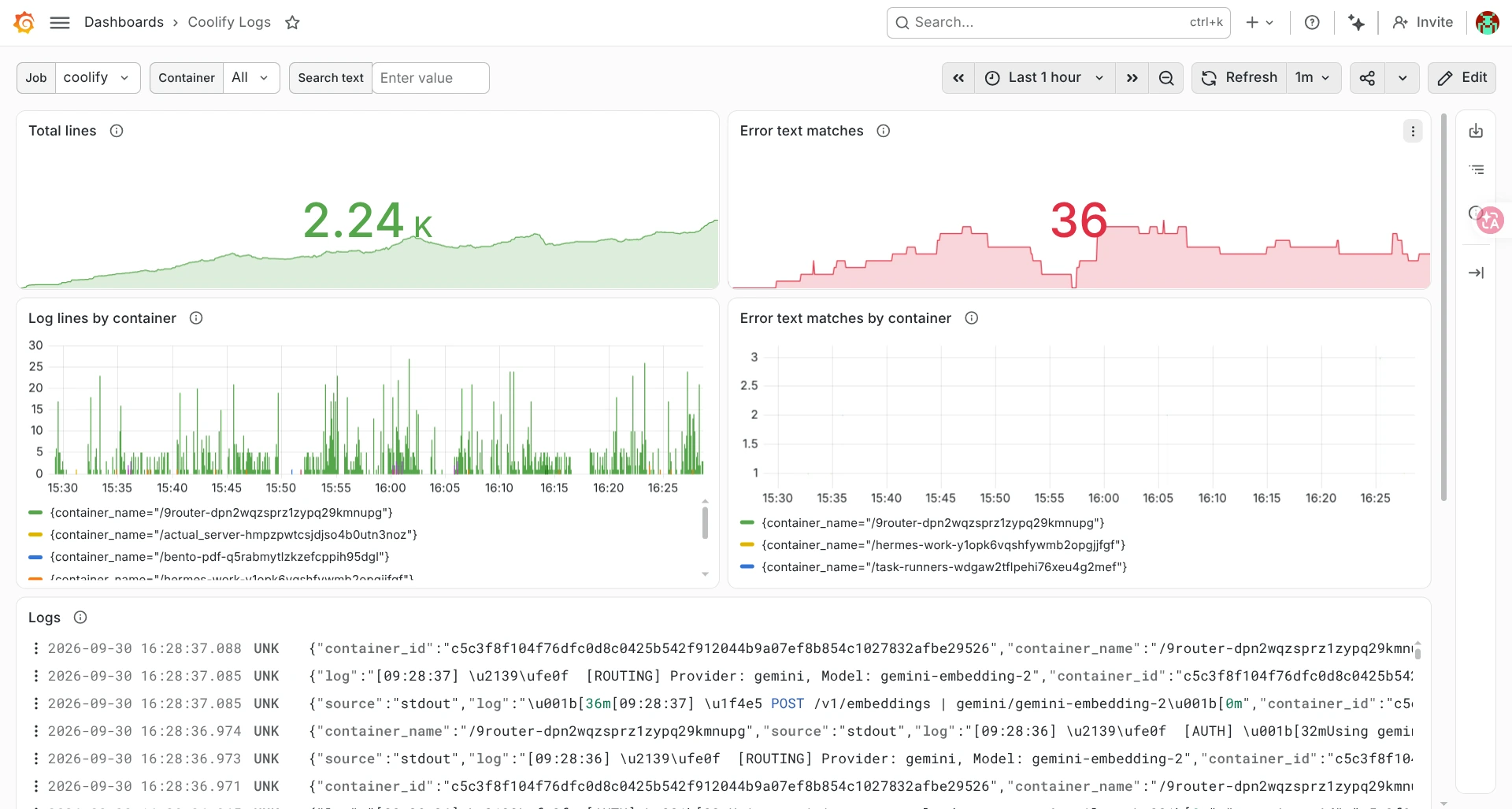Click the 36 error matches value
Viewport: 1512px width, 809px height.
(1079, 221)
